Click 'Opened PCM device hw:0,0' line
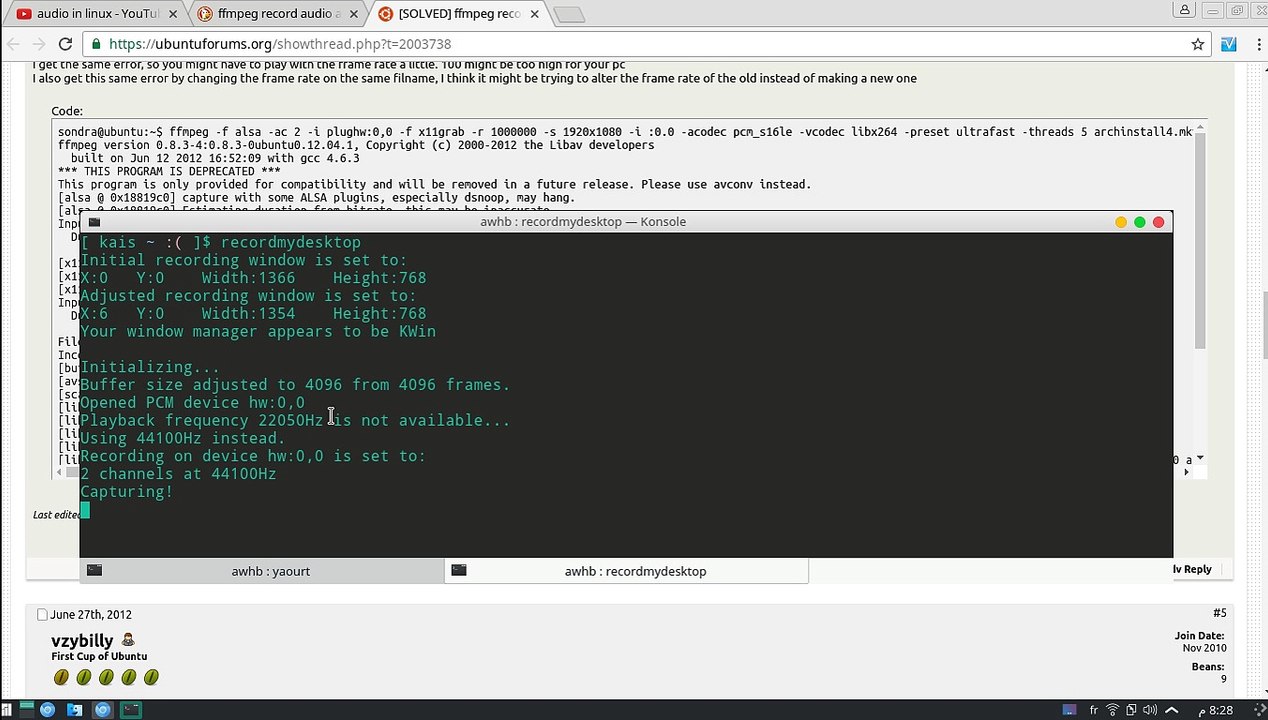 193,403
